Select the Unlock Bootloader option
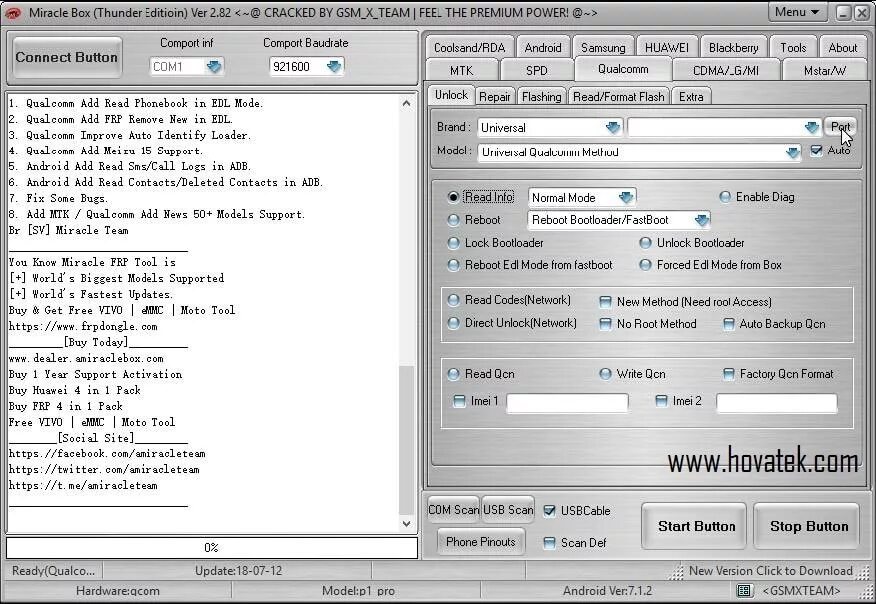Viewport: 876px width, 604px height. point(645,243)
